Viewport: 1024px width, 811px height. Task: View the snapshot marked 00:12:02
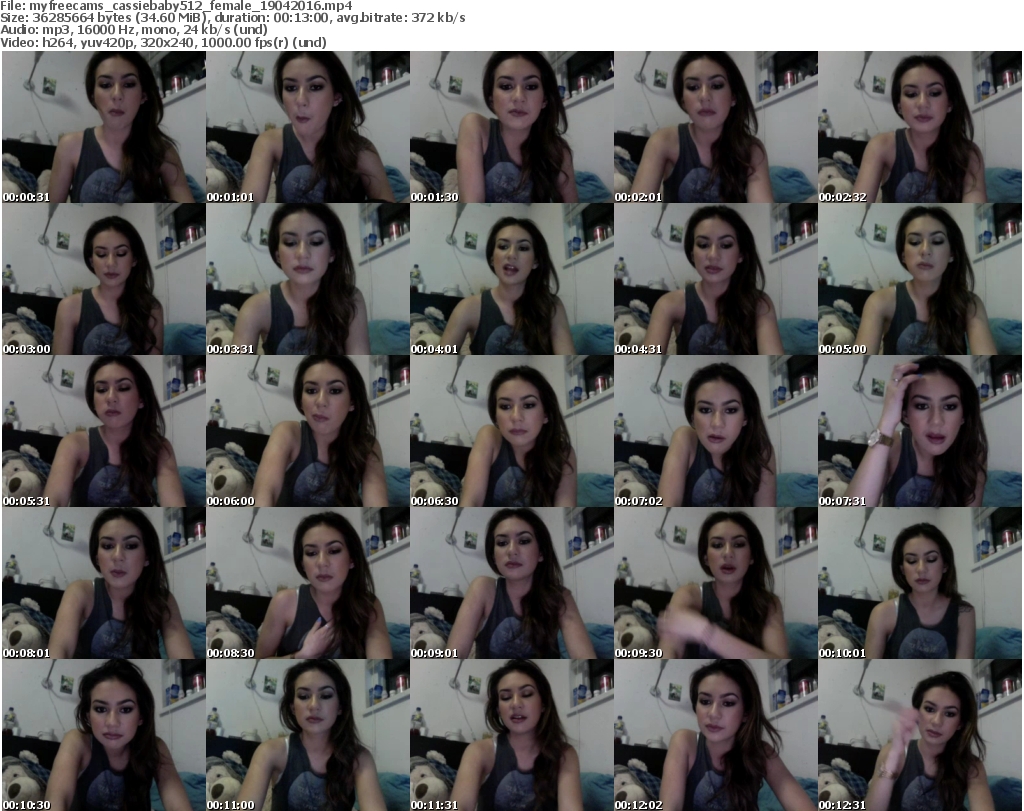pyautogui.click(x=715, y=735)
